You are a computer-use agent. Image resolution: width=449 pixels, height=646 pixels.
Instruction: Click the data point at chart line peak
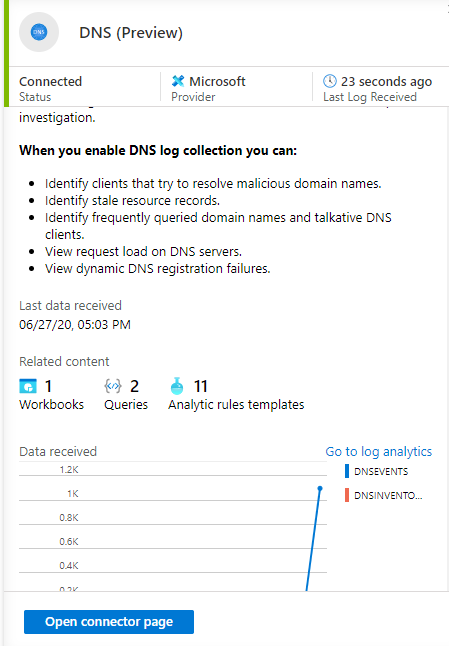(320, 488)
